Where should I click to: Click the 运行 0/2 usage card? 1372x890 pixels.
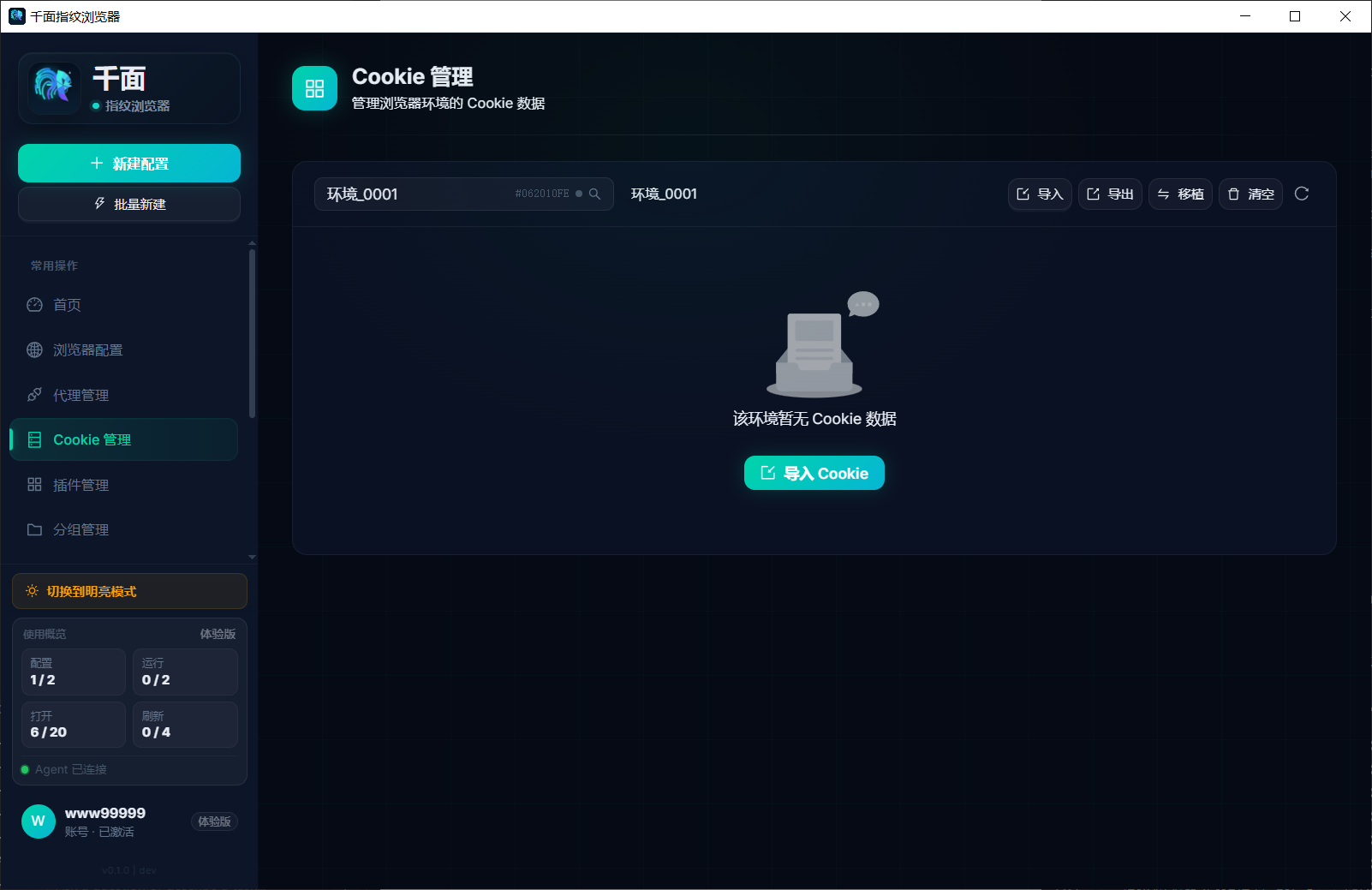(185, 672)
